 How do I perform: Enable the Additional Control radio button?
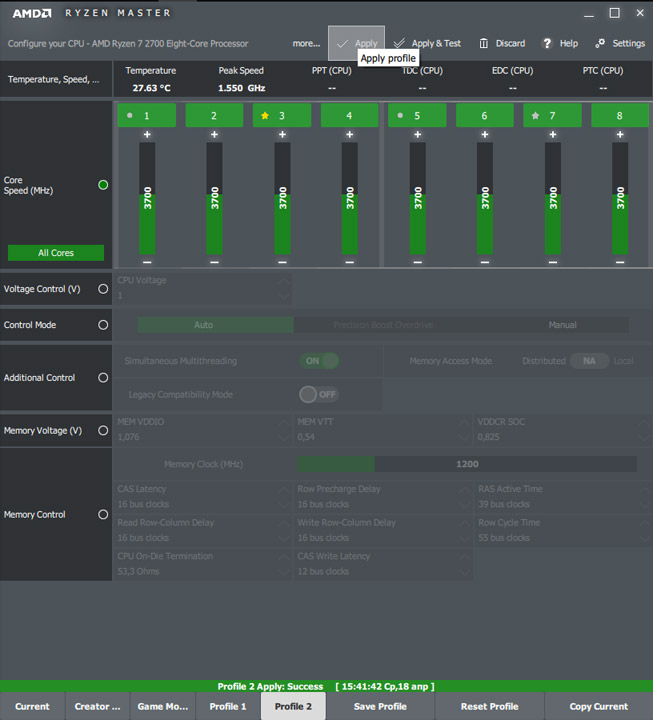tap(103, 377)
